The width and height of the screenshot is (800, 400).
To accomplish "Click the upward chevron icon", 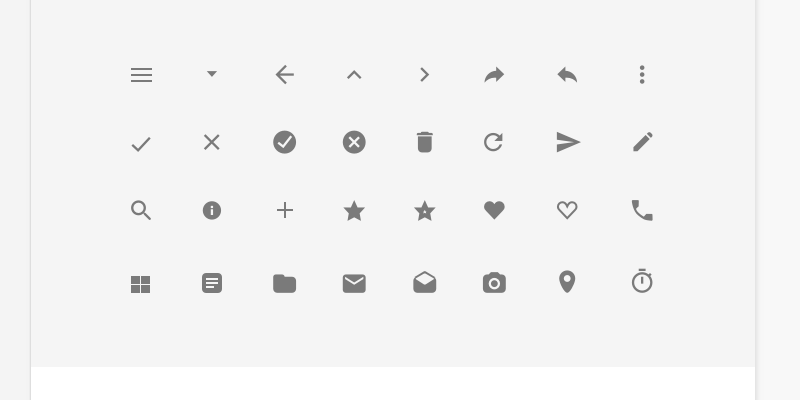I will [x=354, y=76].
